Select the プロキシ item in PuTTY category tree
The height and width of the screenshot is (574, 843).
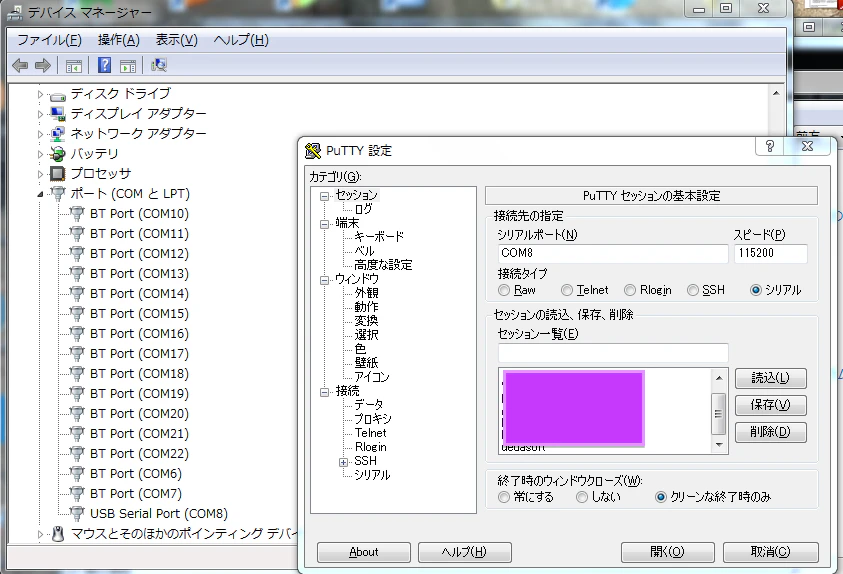(x=373, y=419)
